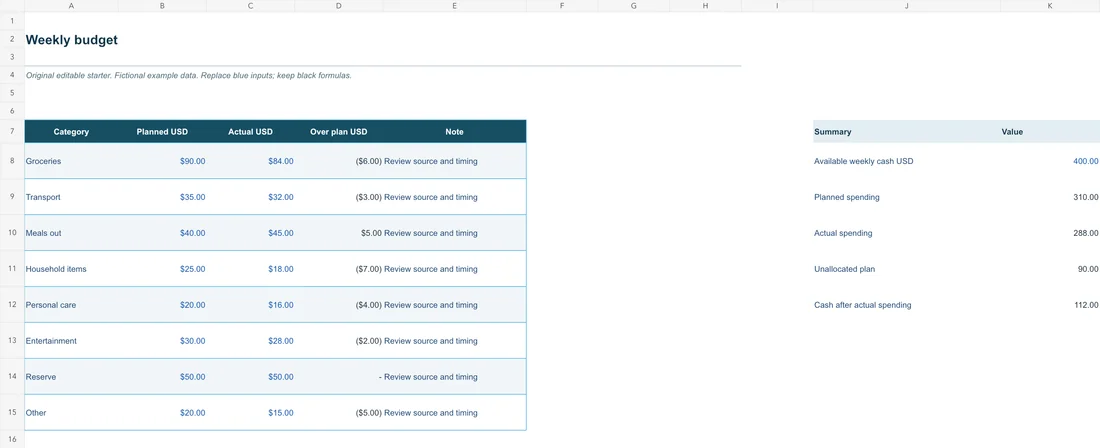Click the Note cell in Transport row
The image size is (1100, 448).
[x=455, y=197]
